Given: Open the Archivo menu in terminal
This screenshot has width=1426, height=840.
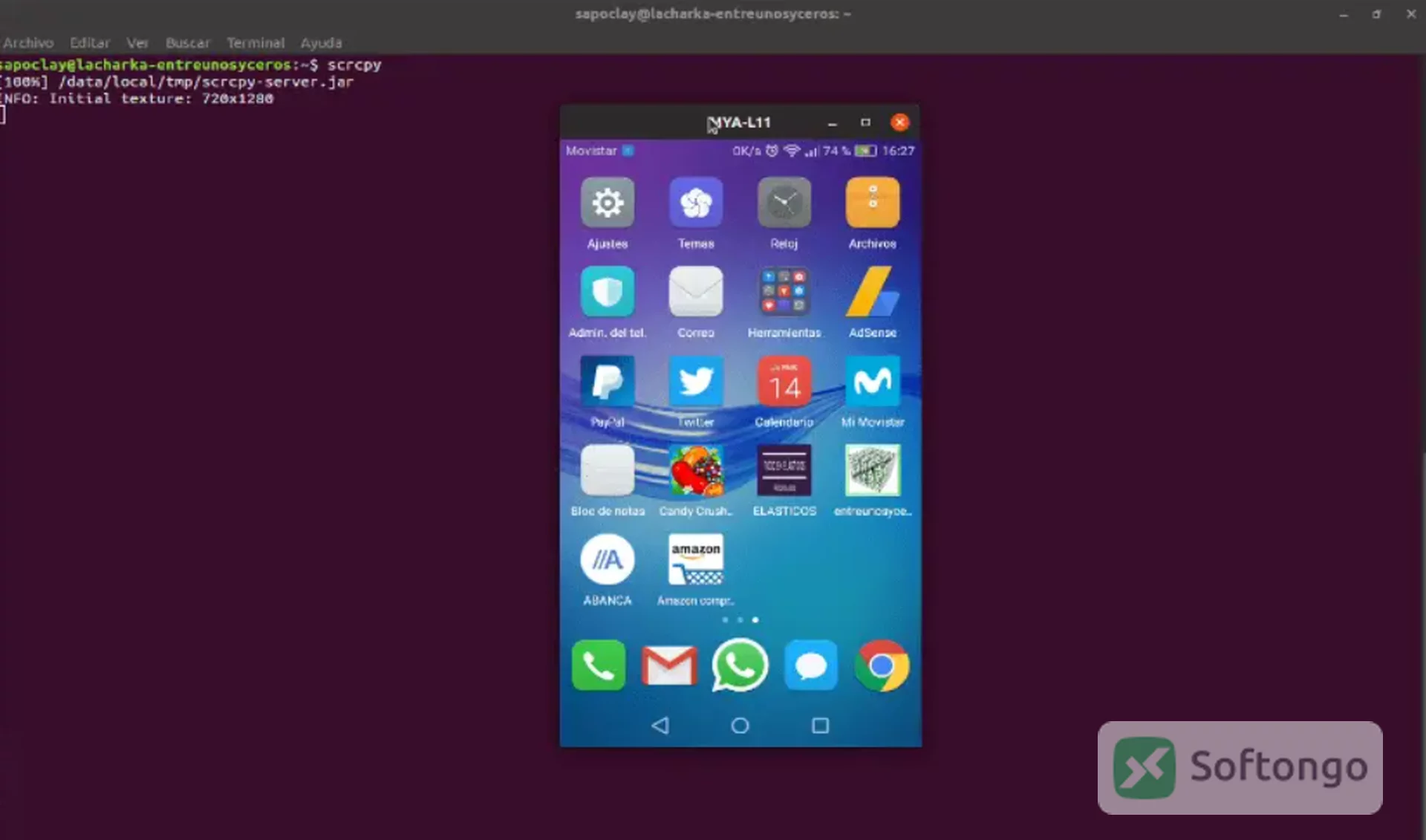Looking at the screenshot, I should [x=28, y=43].
